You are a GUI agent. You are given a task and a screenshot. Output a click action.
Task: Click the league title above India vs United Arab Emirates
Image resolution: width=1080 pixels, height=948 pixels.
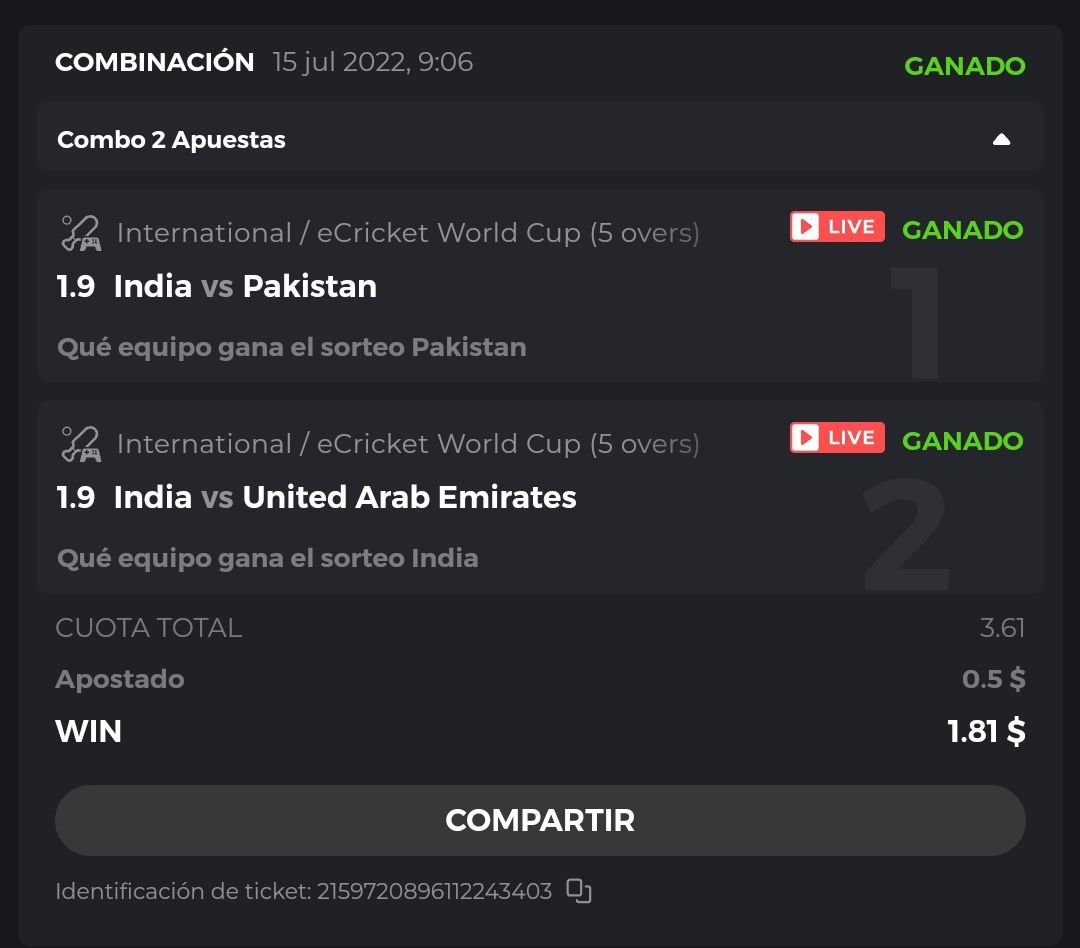point(408,444)
